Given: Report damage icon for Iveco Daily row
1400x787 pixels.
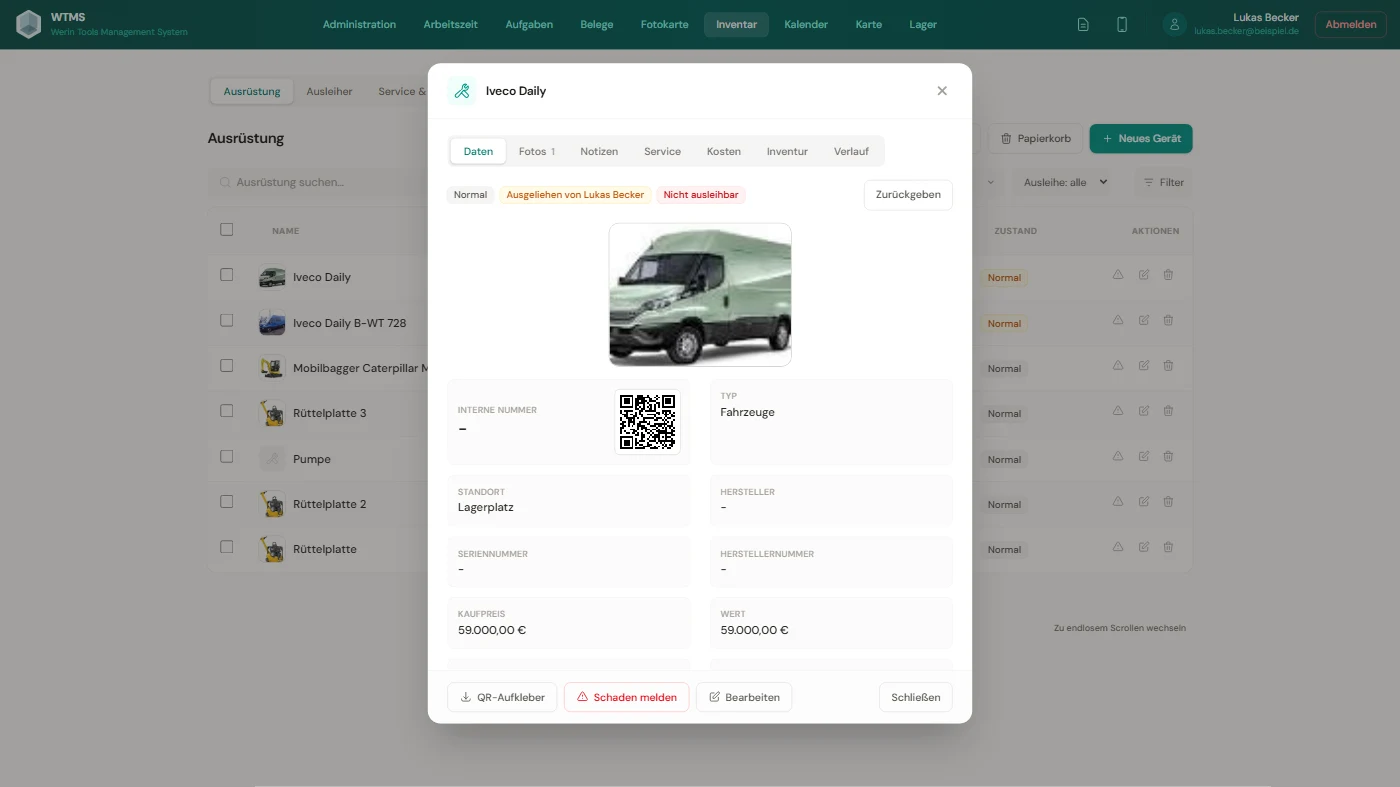Looking at the screenshot, I should point(1118,275).
